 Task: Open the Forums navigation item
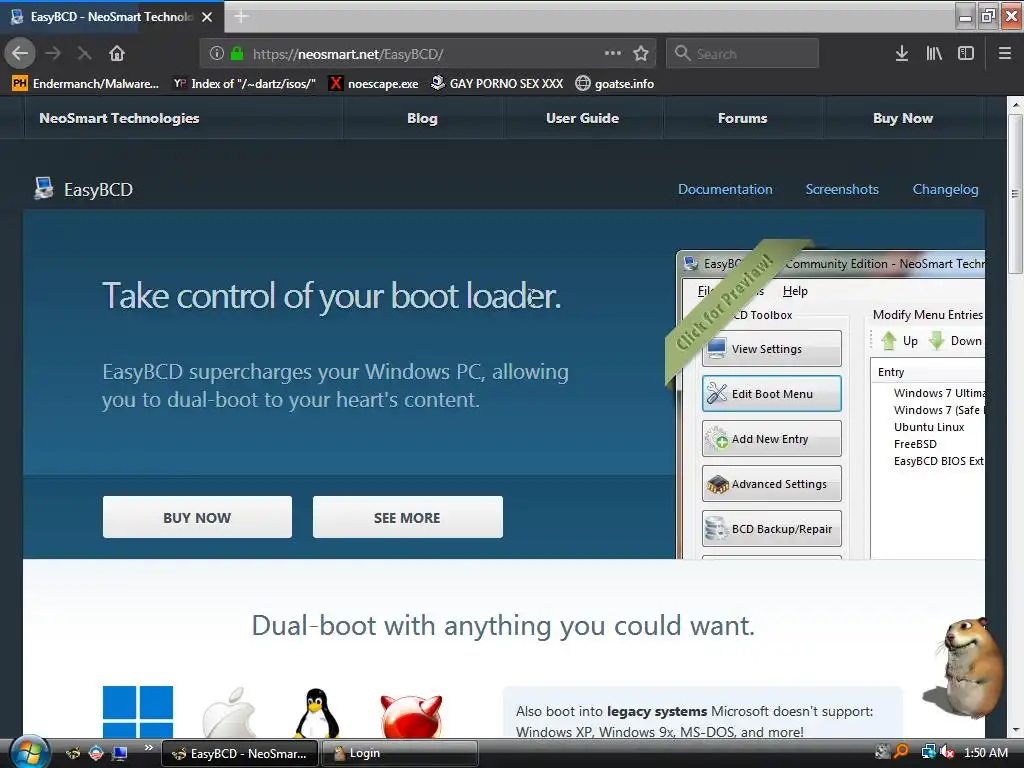(743, 118)
